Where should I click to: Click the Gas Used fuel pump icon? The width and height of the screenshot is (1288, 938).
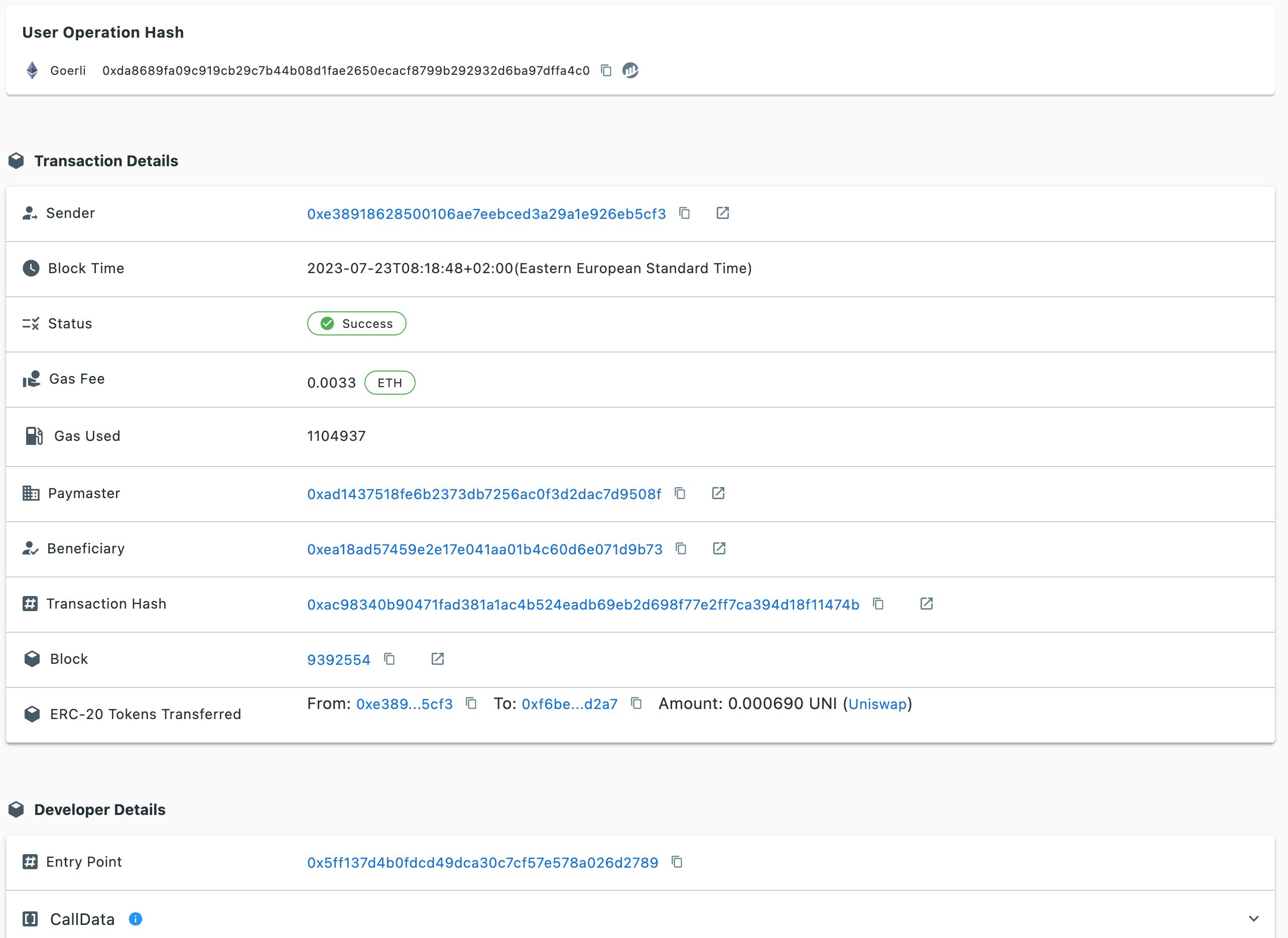point(34,436)
